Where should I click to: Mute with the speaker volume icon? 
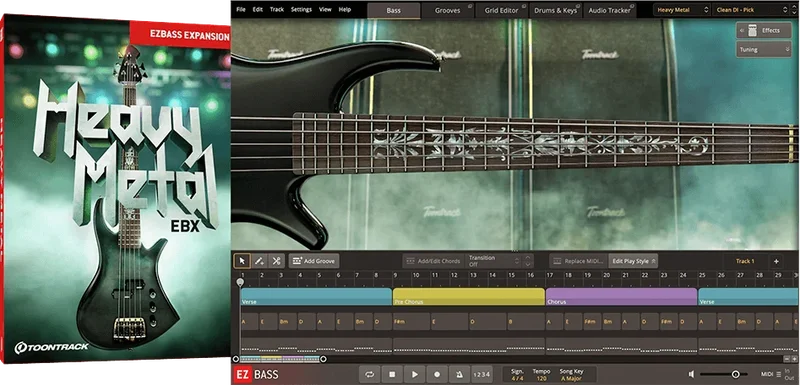(691, 374)
